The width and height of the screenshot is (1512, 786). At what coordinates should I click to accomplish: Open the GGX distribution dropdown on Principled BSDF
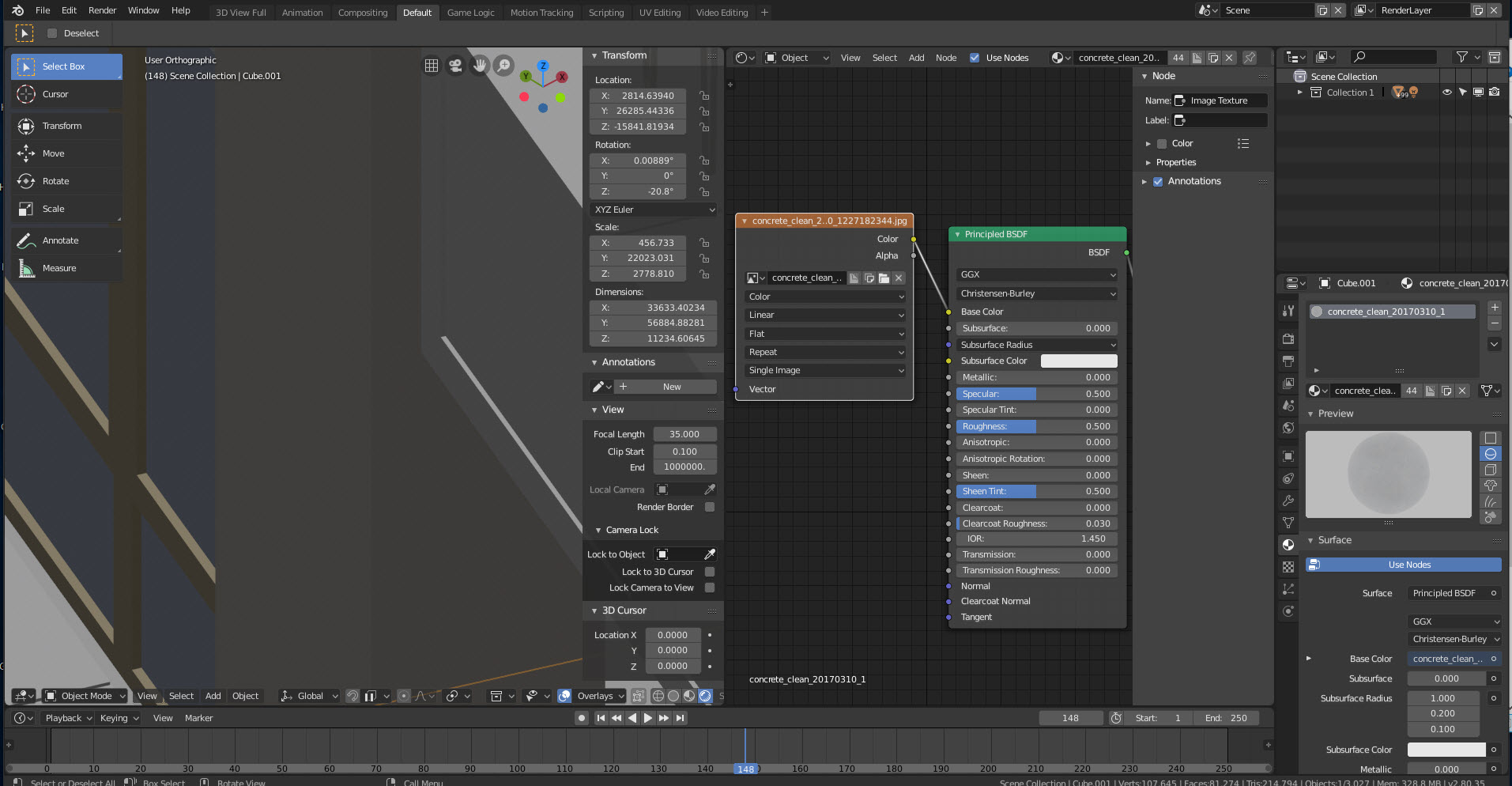pos(1036,274)
